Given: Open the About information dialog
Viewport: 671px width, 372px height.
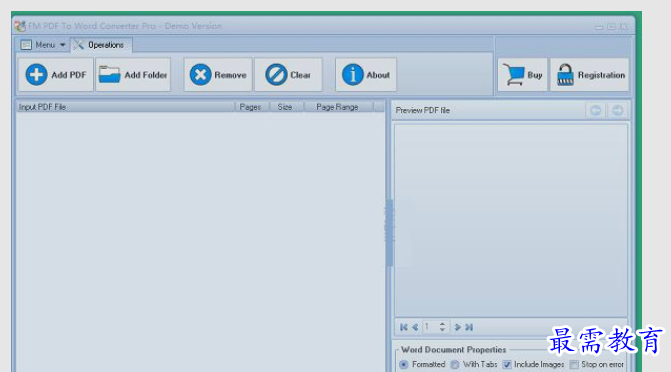Looking at the screenshot, I should [366, 75].
